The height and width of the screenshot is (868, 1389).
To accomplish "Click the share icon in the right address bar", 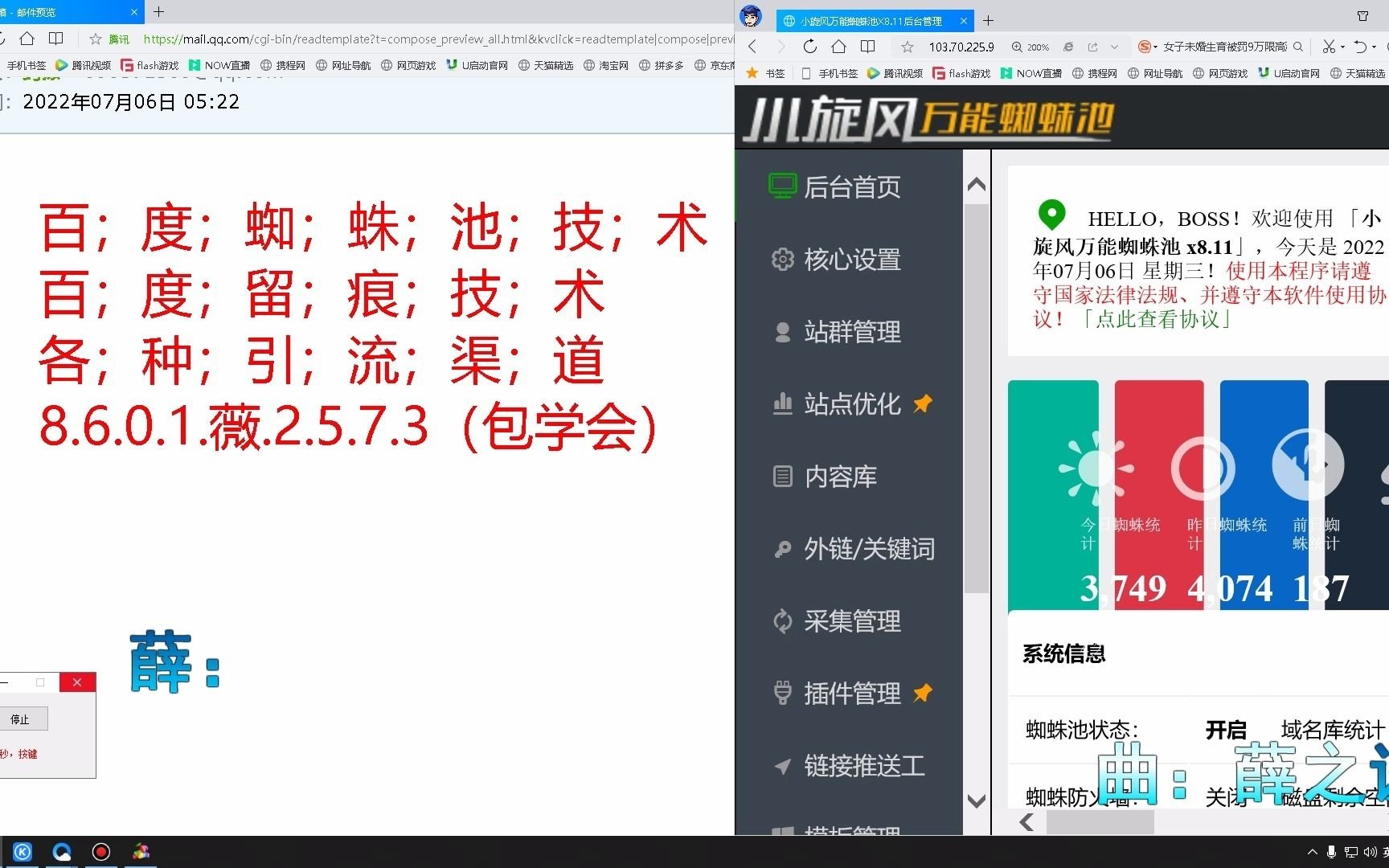I will [x=1092, y=47].
